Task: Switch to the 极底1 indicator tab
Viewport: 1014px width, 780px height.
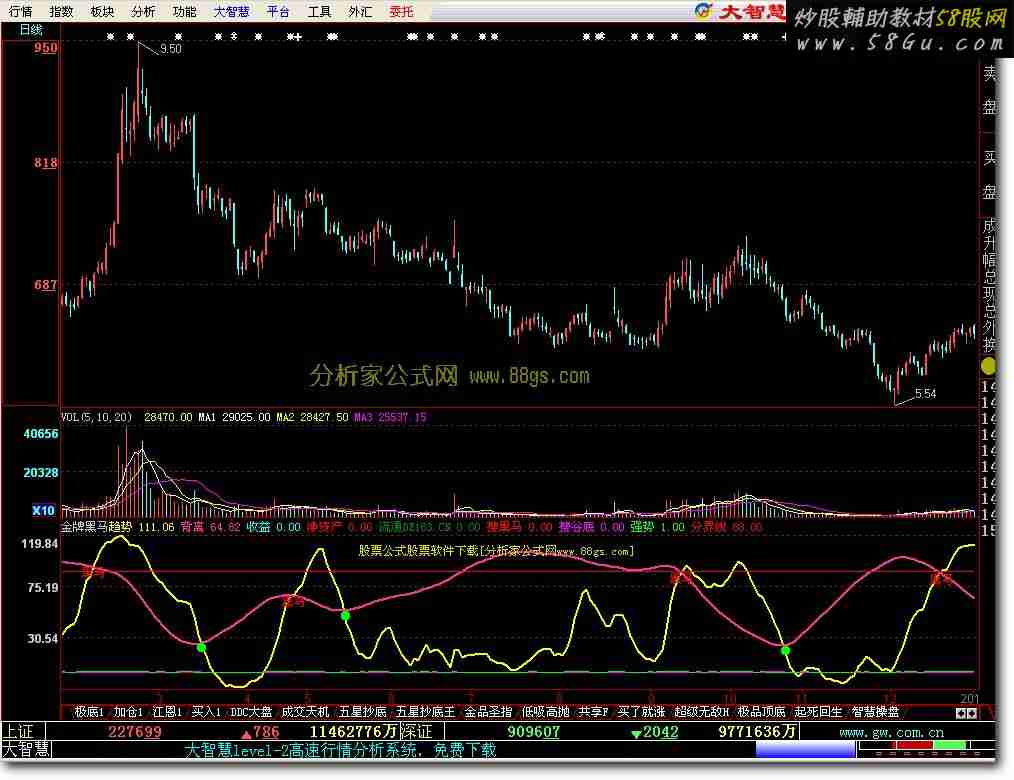Action: tap(89, 711)
